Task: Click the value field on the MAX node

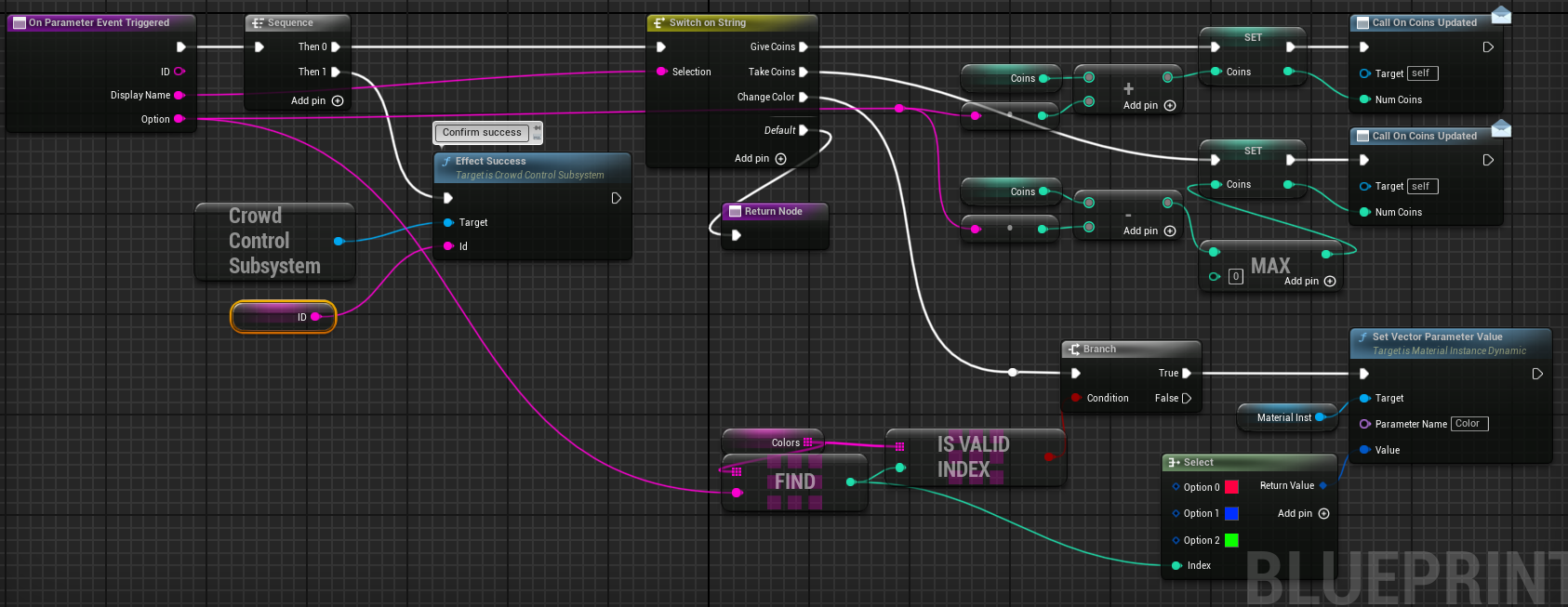Action: 1235,276
